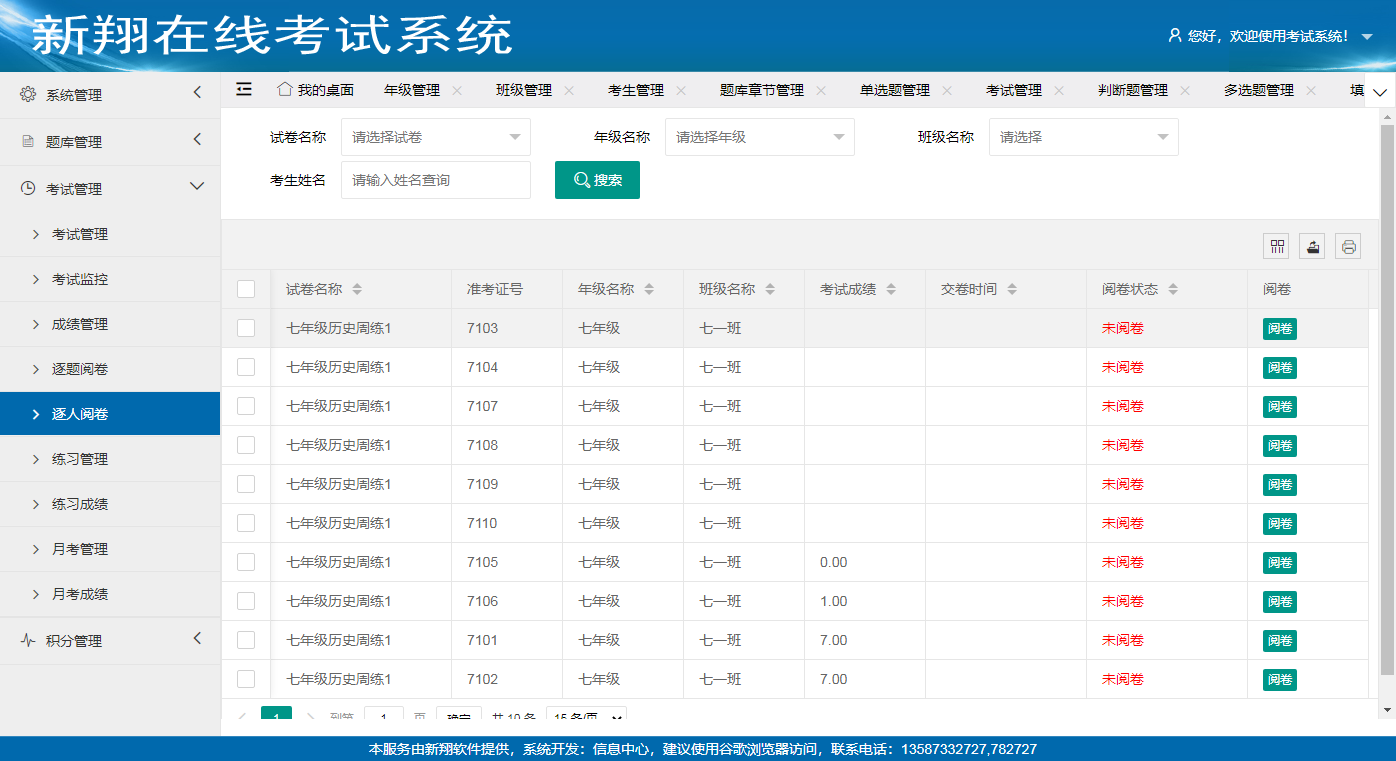This screenshot has width=1396, height=761.
Task: Click the print table icon
Action: click(1348, 246)
